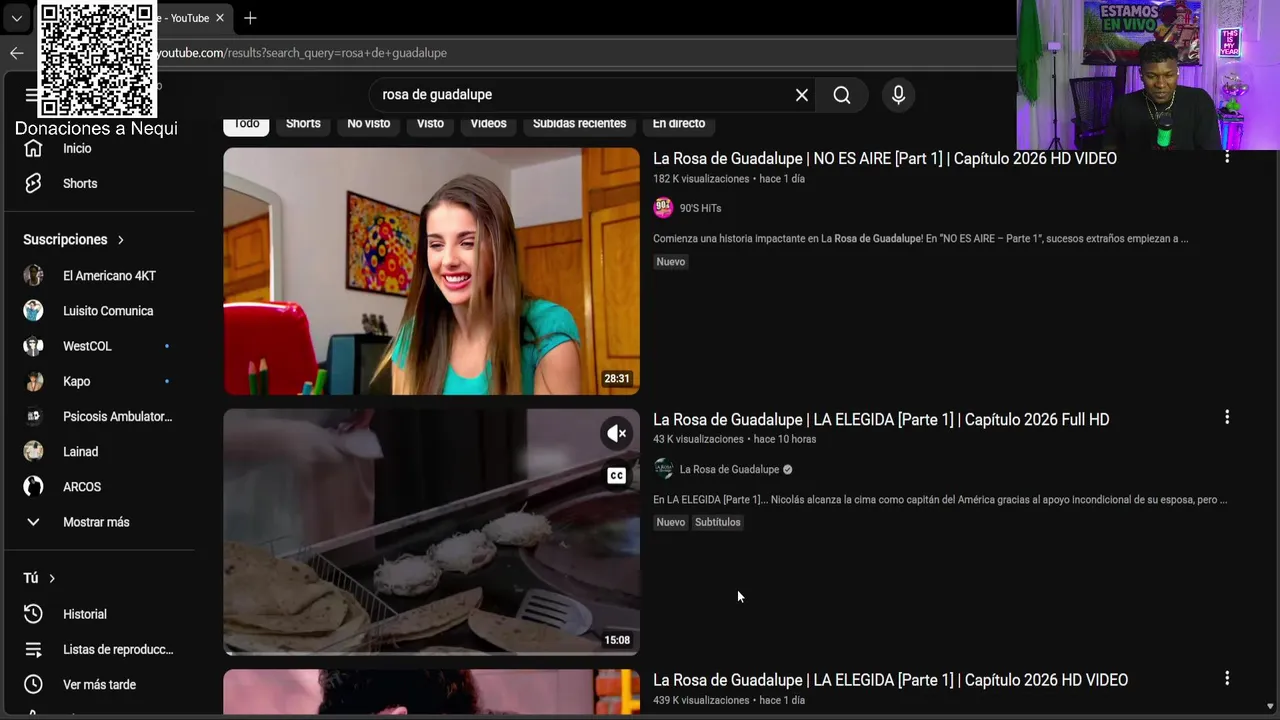The image size is (1280, 720).
Task: Click '43 K visualizaciones' text
Action: coord(698,439)
